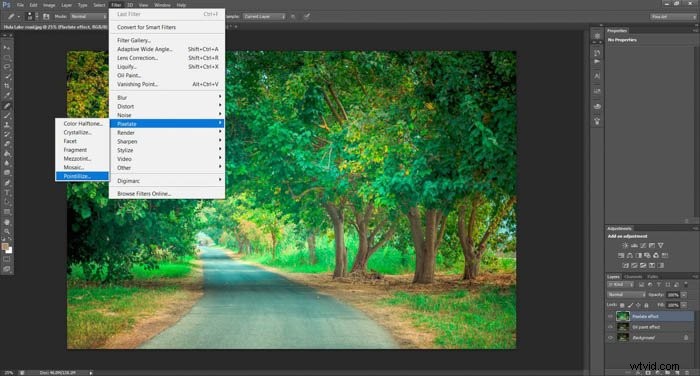700x376 pixels.
Task: Click the Properties panel tab
Action: [617, 31]
